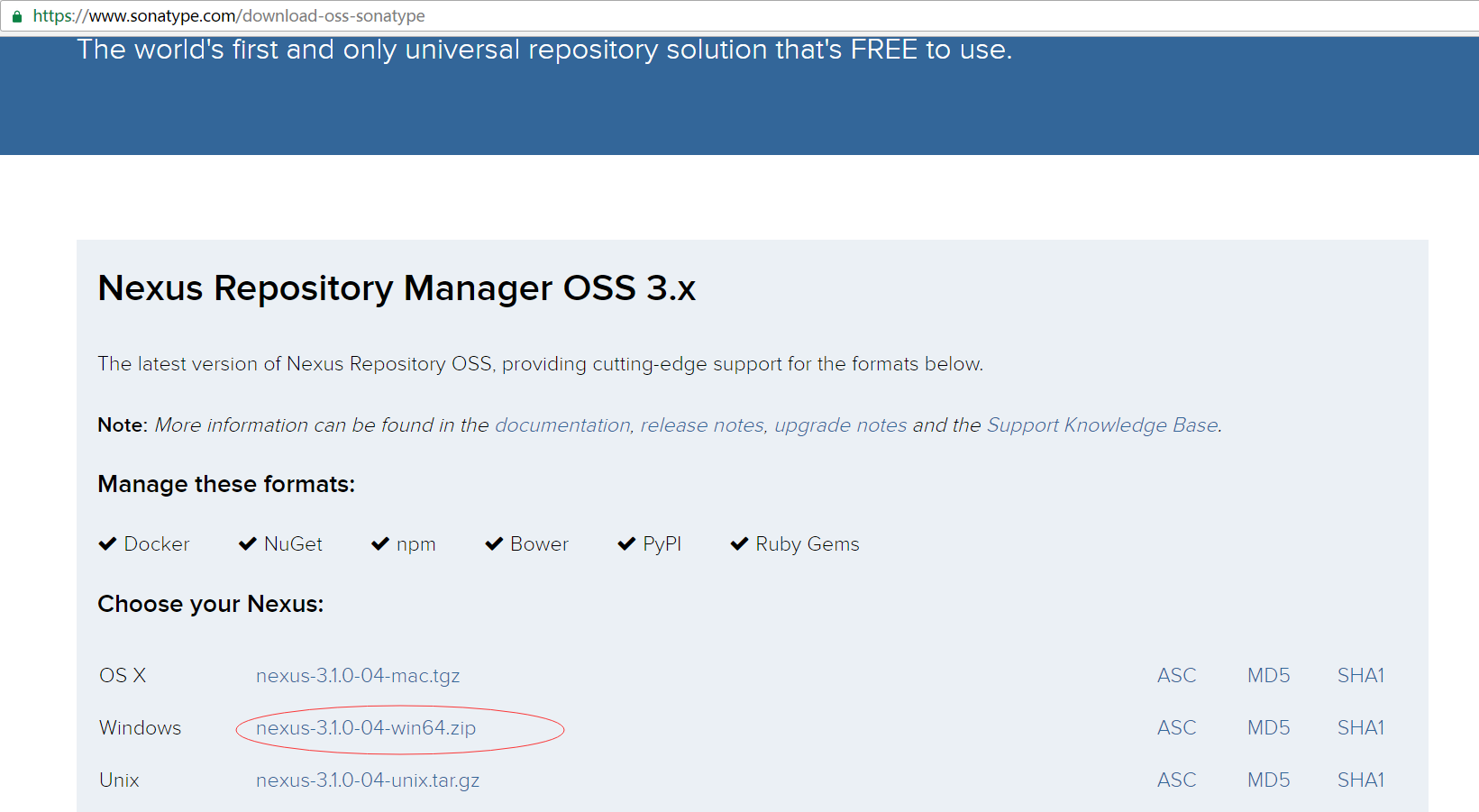Open the Support Knowledge Base link

(1102, 425)
